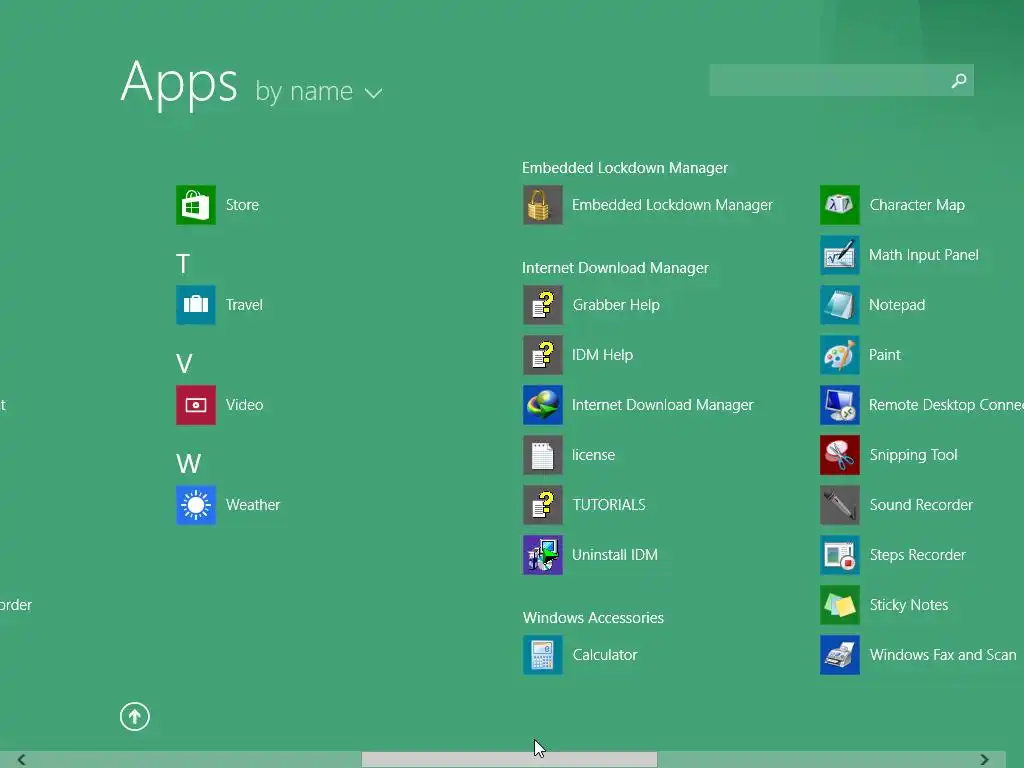1024x768 pixels.
Task: Open Windows Fax and Scan icon
Action: pyautogui.click(x=840, y=655)
